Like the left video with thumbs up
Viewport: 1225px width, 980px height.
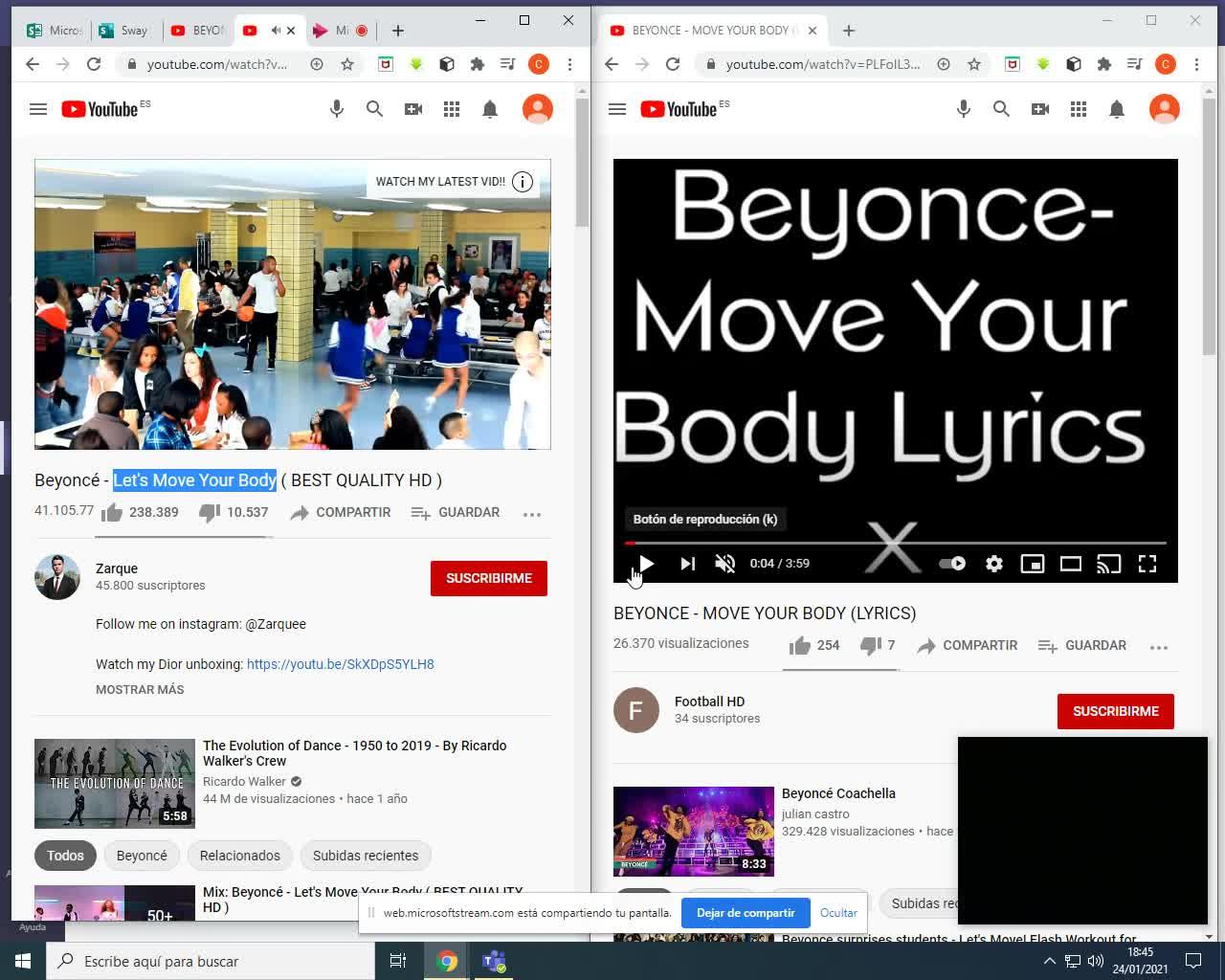click(113, 513)
